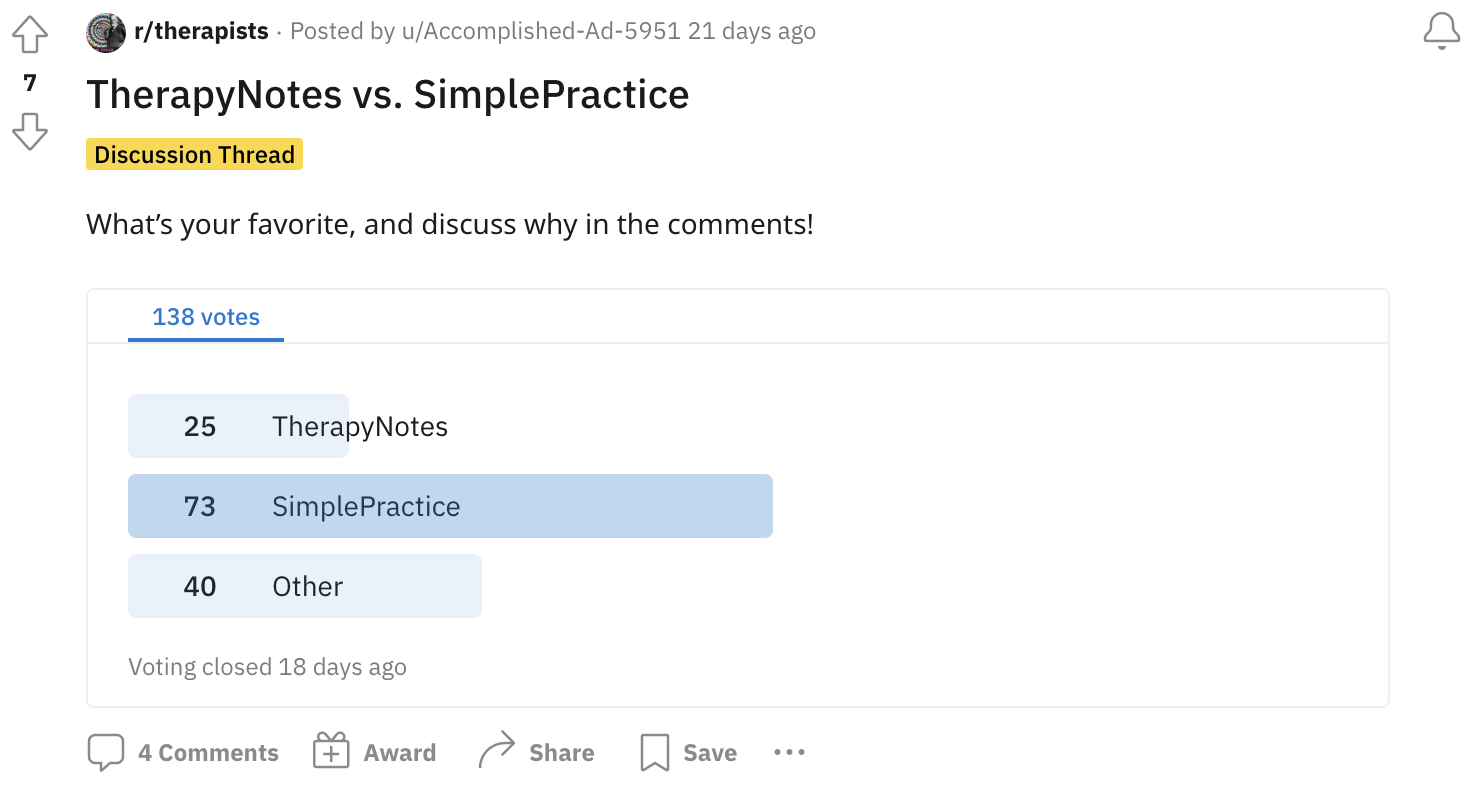
Task: Open the Discussion Thread flair filter
Action: click(194, 154)
